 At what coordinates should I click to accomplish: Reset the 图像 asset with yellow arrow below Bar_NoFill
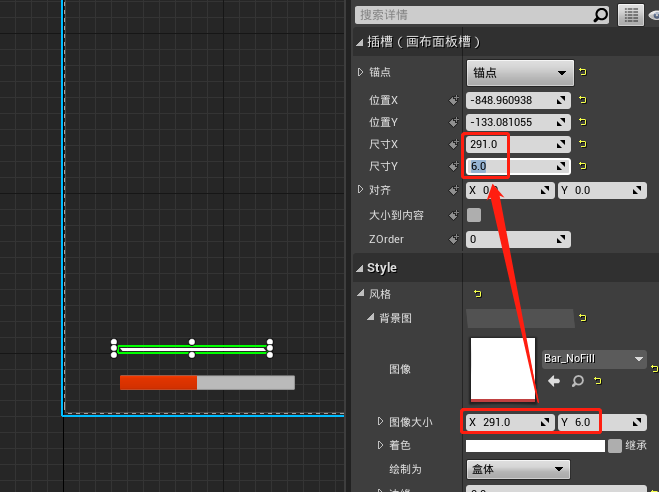598,381
